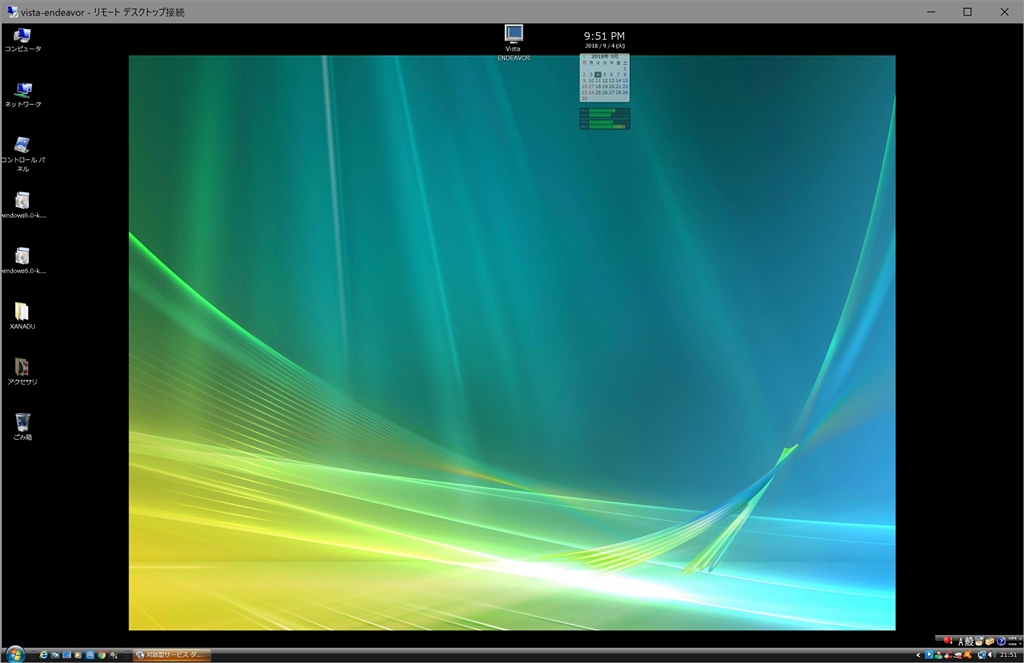Click the network tray icon
Screen dimensions: 1024x663
(982, 655)
